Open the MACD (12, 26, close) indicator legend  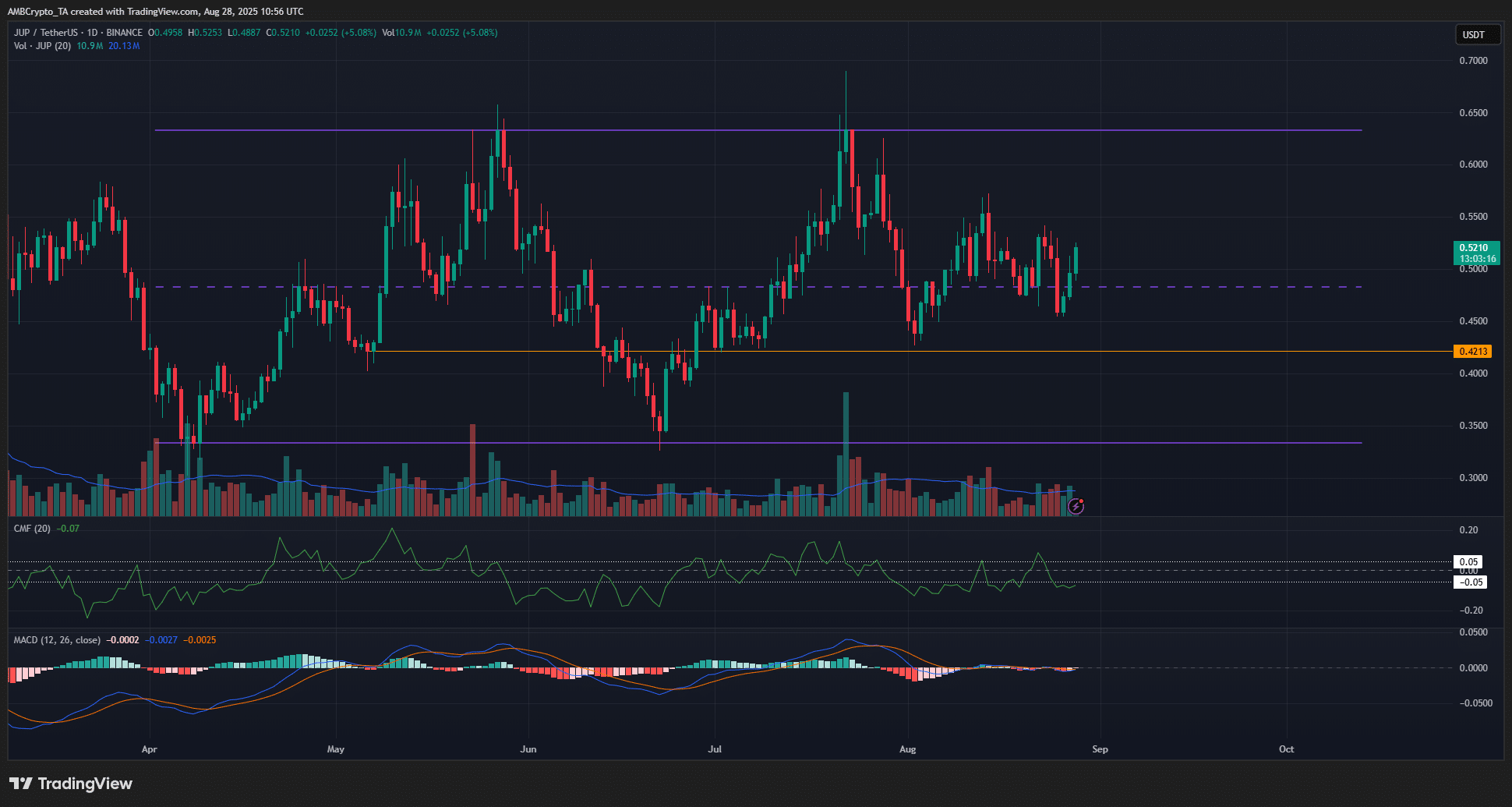pyautogui.click(x=57, y=640)
